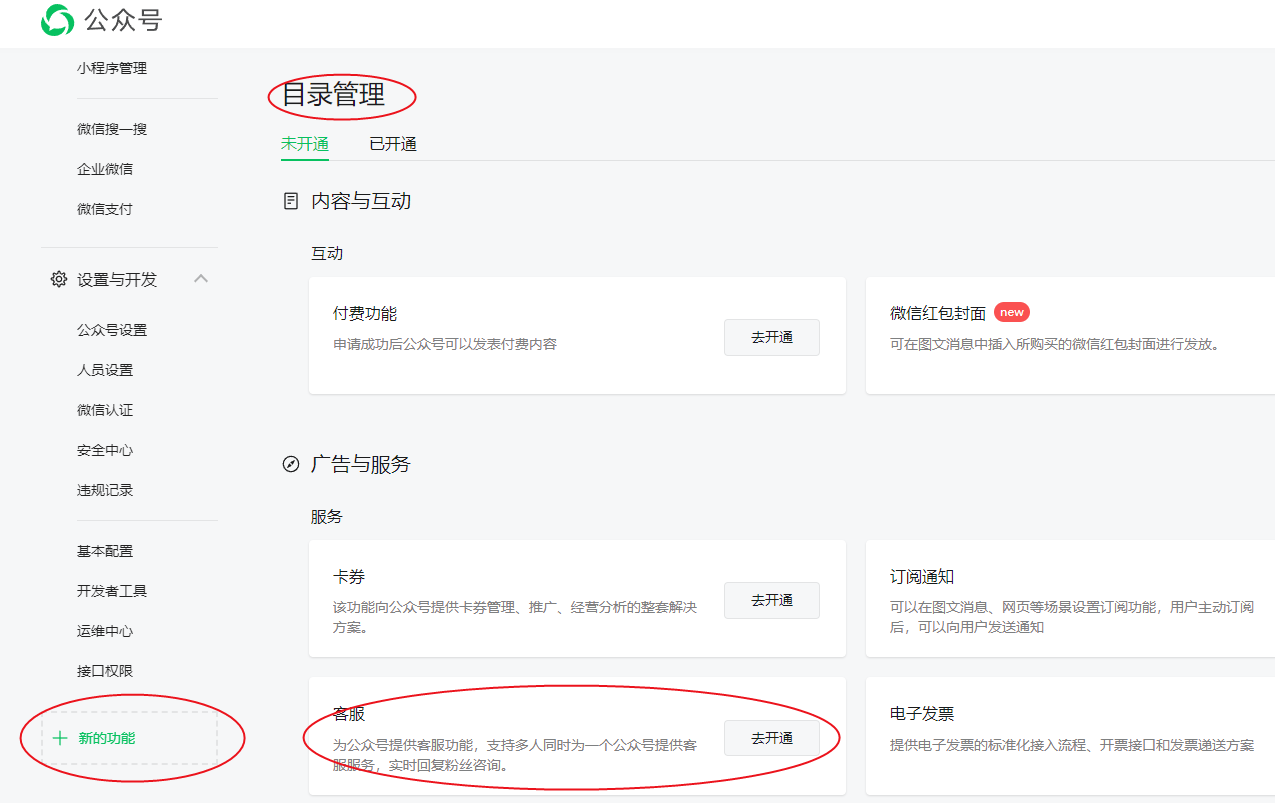The width and height of the screenshot is (1275, 803).
Task: Click 去开通 for 卡券
Action: click(772, 600)
